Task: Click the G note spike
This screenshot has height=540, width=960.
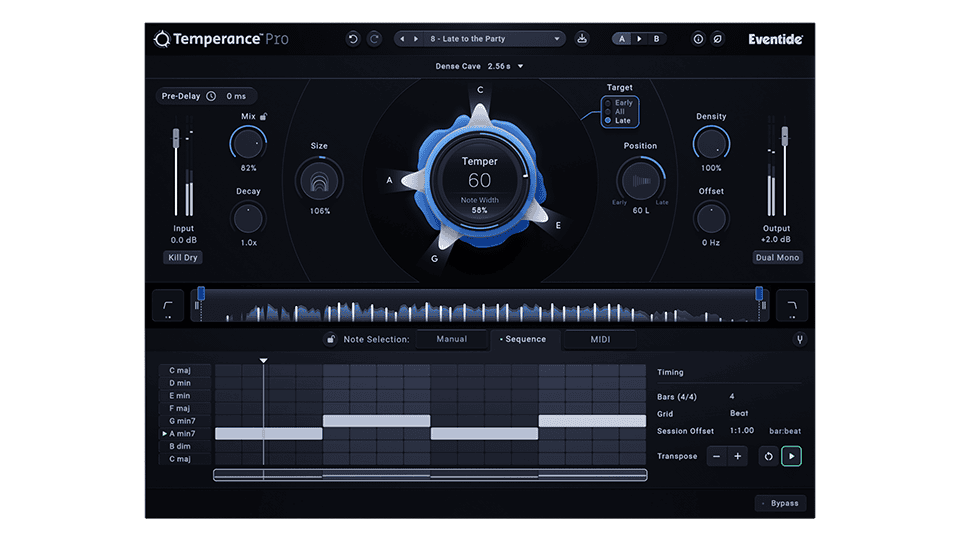Action: coord(448,239)
